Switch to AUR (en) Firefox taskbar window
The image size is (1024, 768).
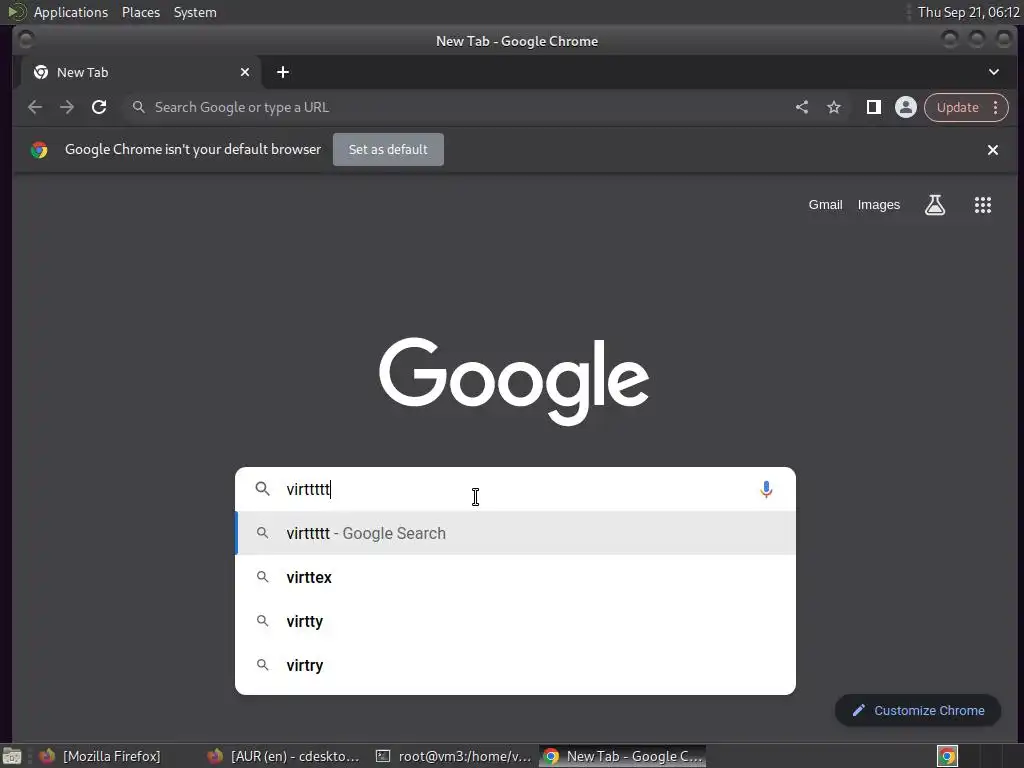coord(285,756)
